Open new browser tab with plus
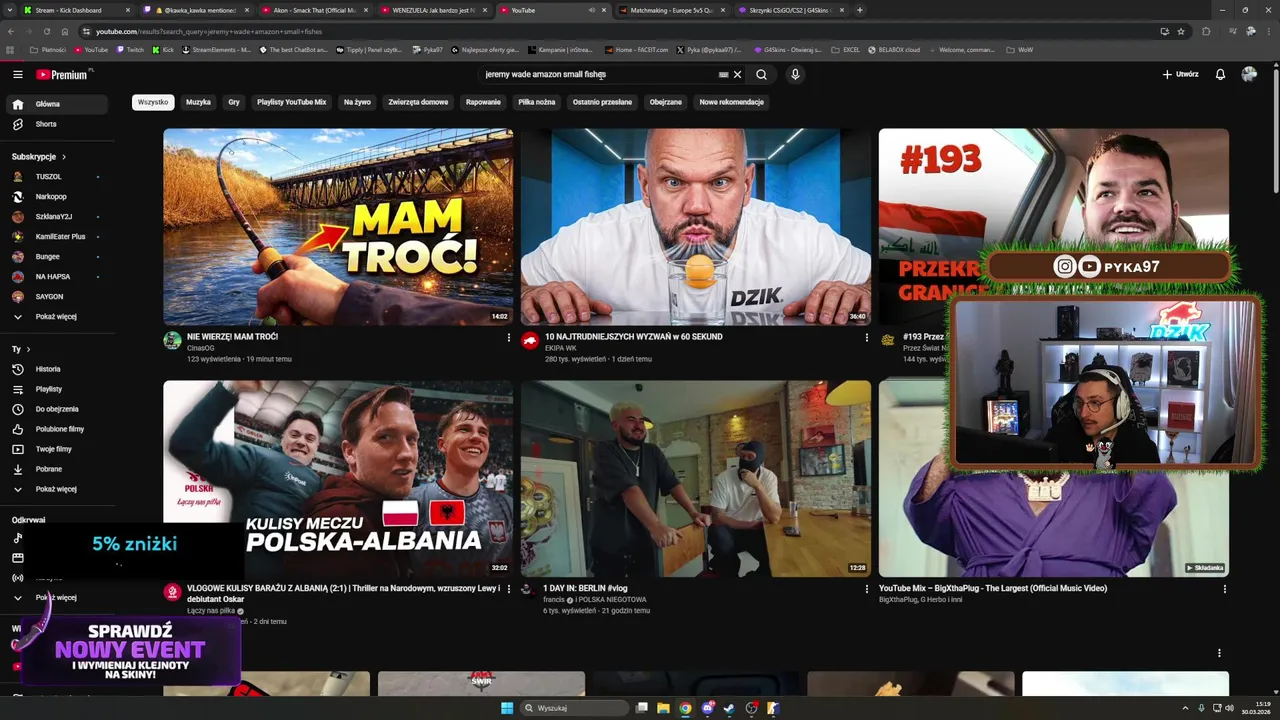The height and width of the screenshot is (720, 1280). (860, 10)
